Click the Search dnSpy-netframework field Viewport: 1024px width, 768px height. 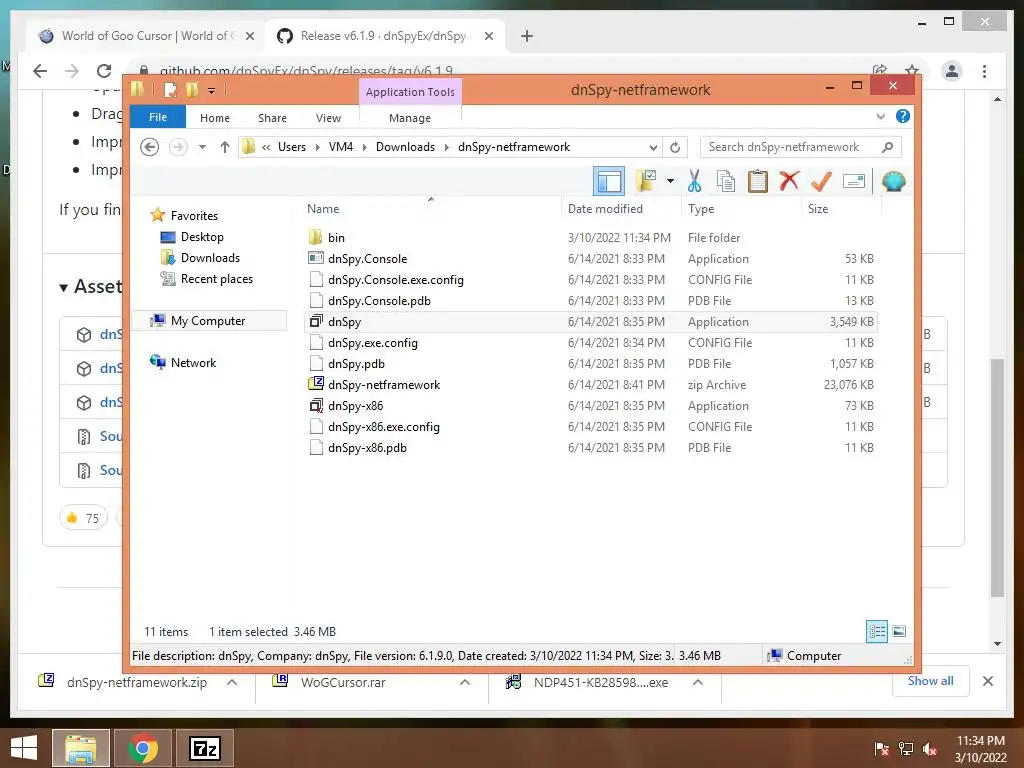(x=800, y=147)
